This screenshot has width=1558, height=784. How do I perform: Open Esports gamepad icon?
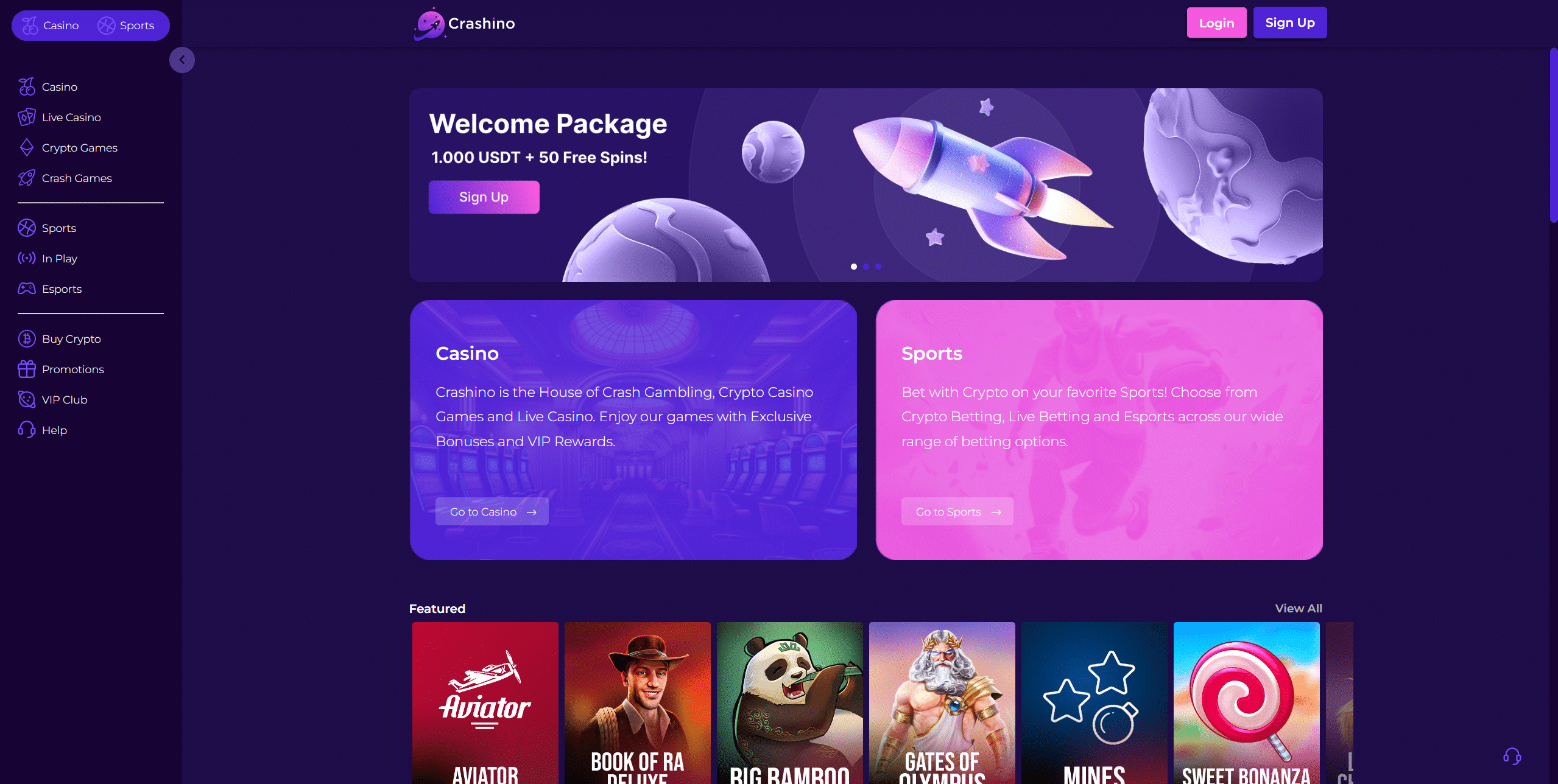click(x=27, y=289)
